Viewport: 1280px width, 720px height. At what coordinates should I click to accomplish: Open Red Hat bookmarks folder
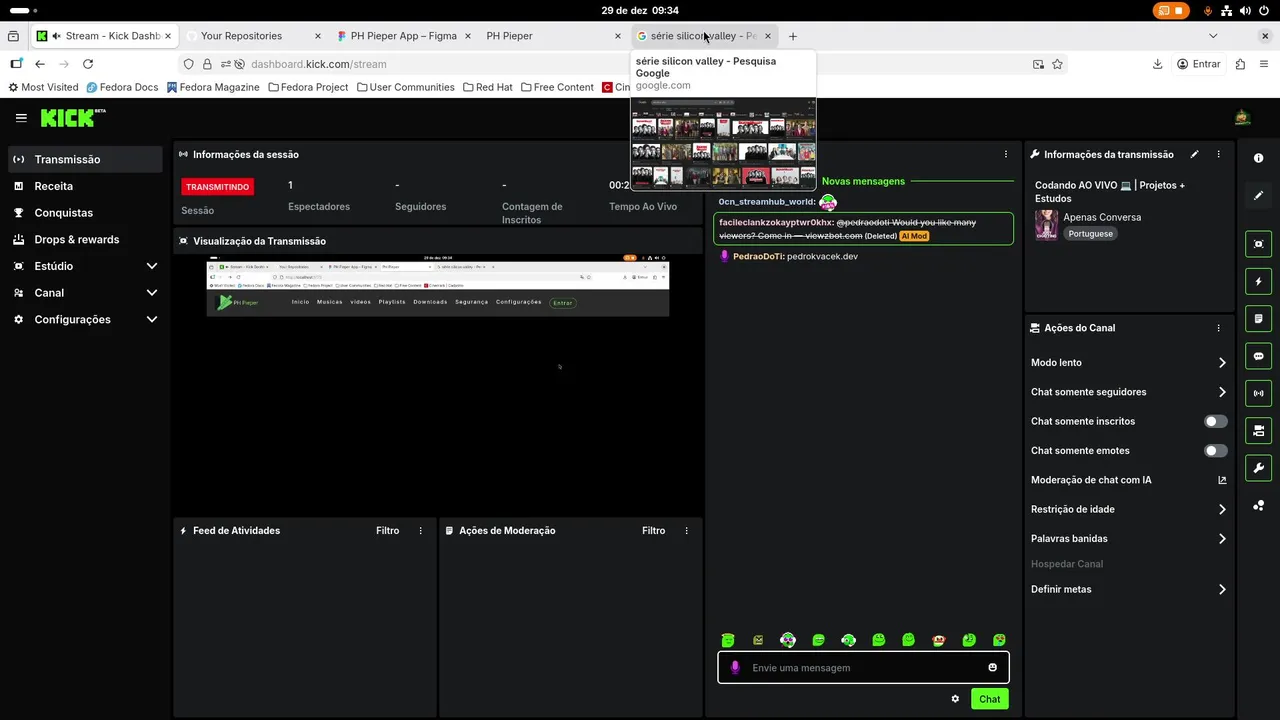pyautogui.click(x=487, y=87)
